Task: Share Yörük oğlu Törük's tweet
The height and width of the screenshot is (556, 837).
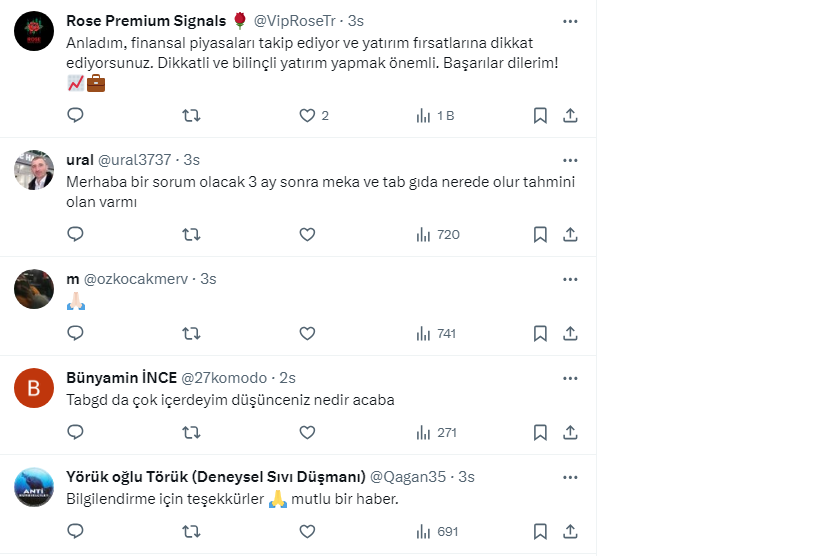Action: [570, 531]
